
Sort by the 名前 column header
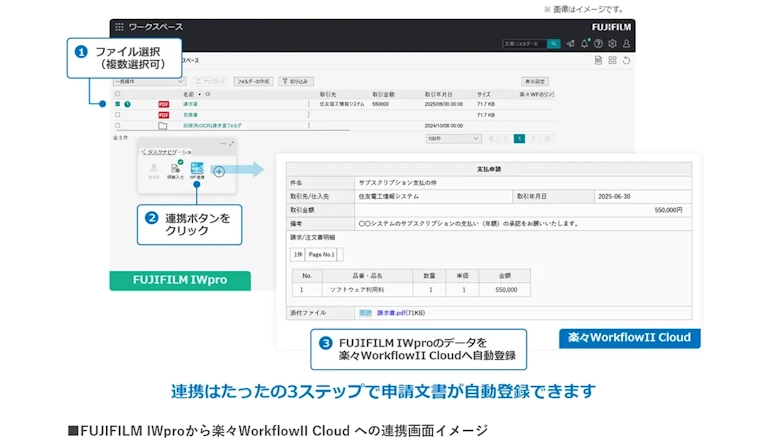pos(189,94)
